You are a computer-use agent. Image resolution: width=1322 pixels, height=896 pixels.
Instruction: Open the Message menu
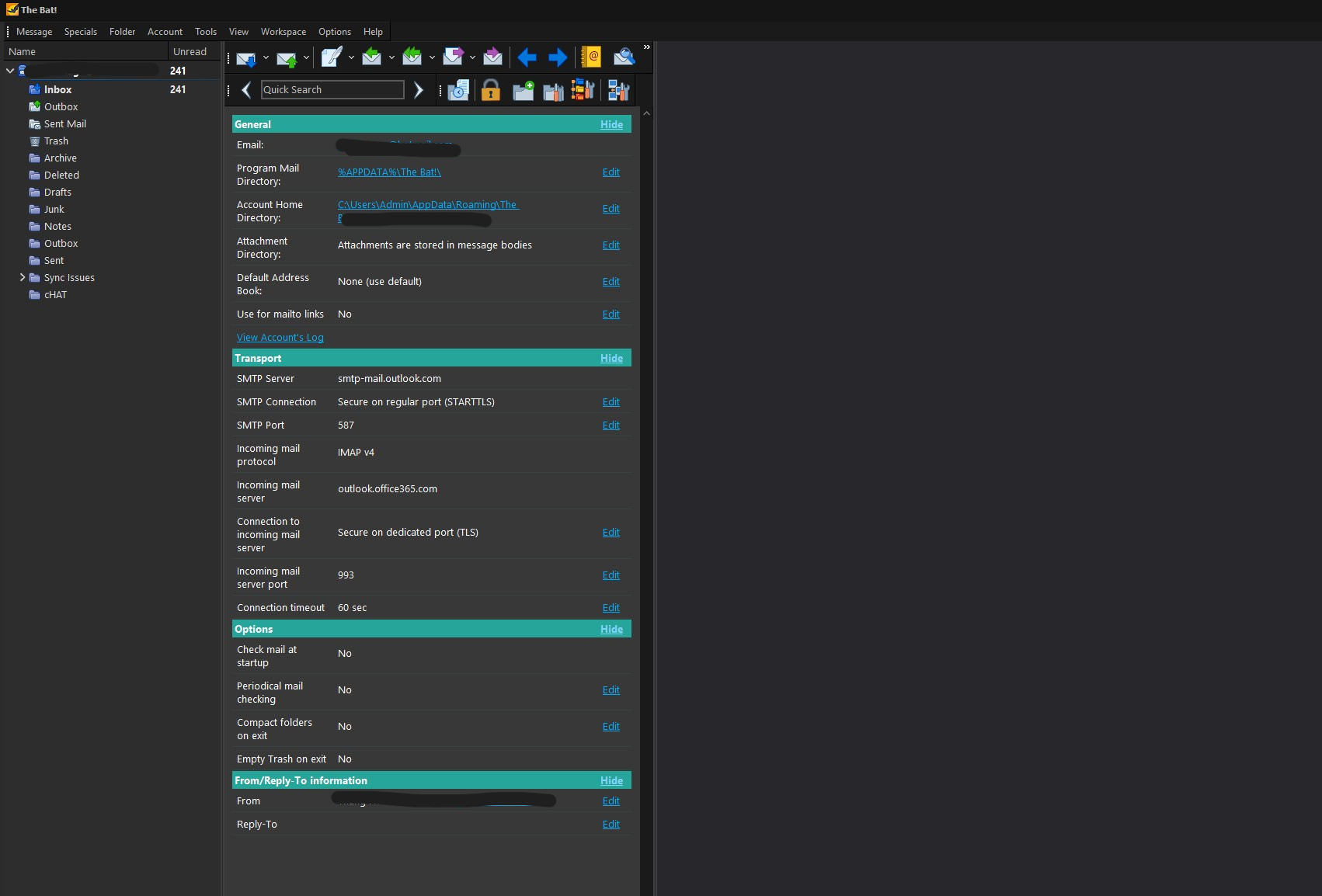coord(34,32)
